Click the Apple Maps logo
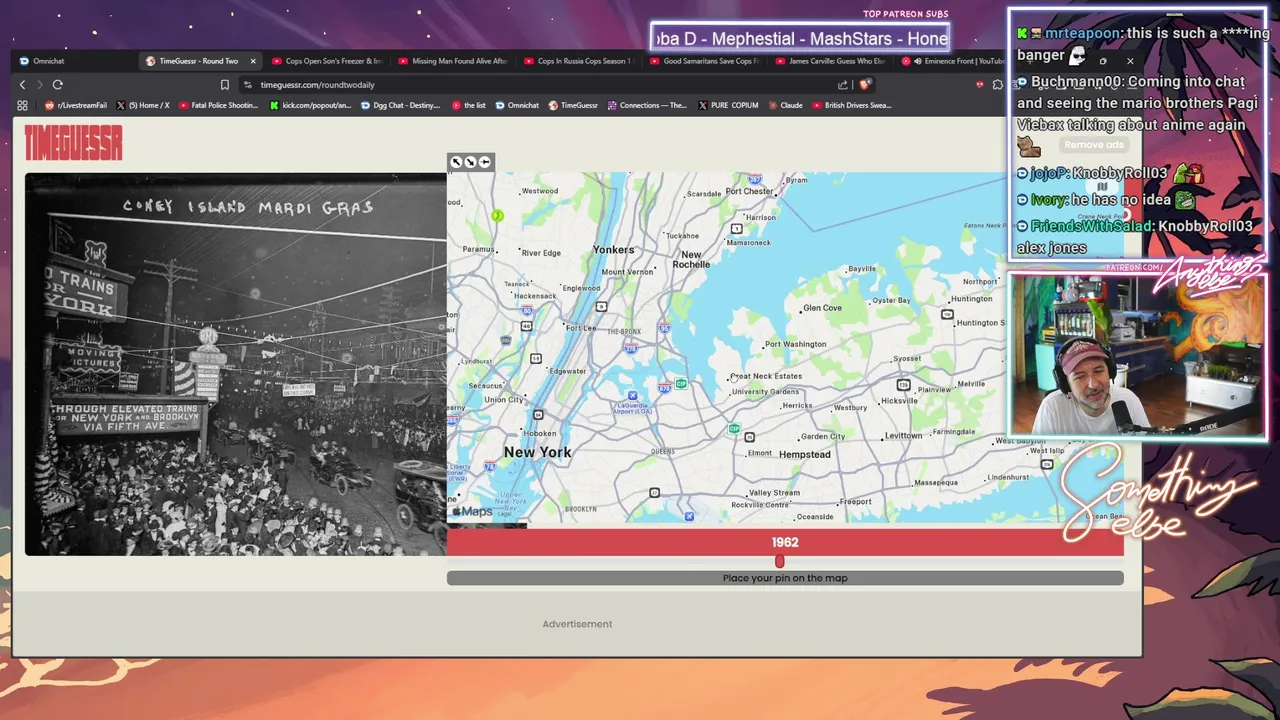Screen dimensions: 1280x720 click(x=471, y=511)
